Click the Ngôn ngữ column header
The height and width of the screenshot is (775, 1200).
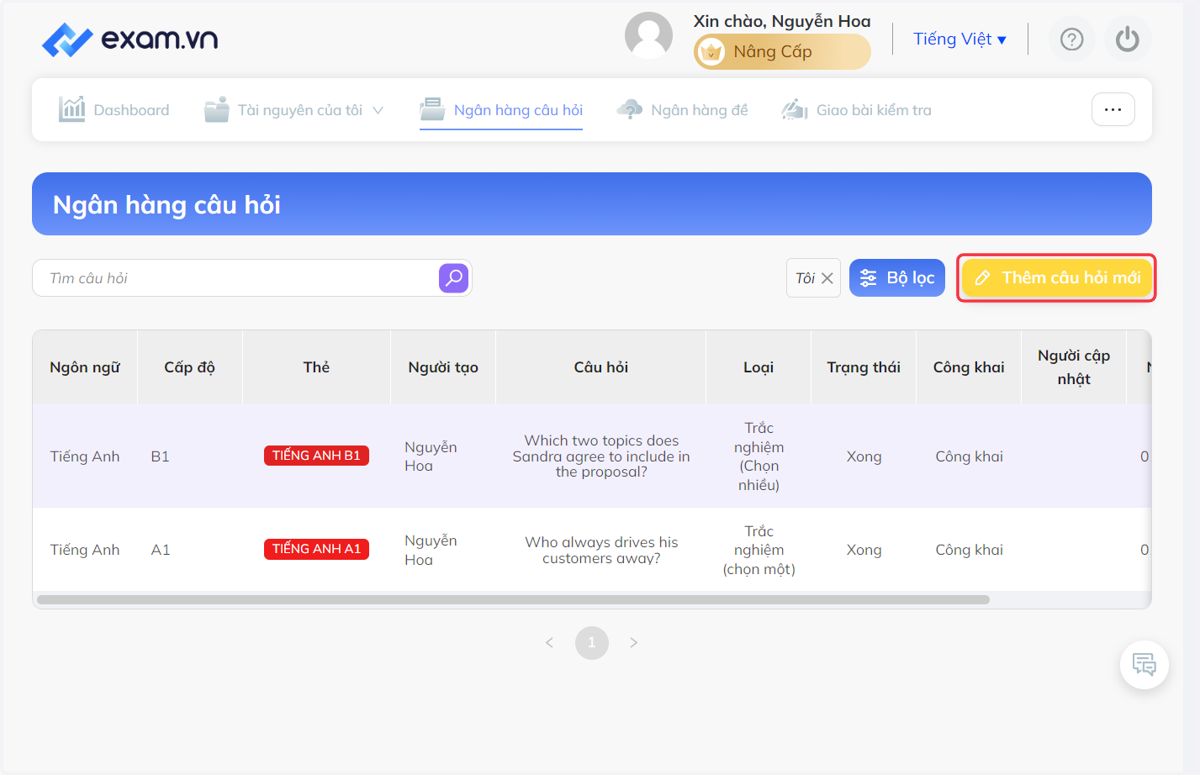click(x=85, y=367)
